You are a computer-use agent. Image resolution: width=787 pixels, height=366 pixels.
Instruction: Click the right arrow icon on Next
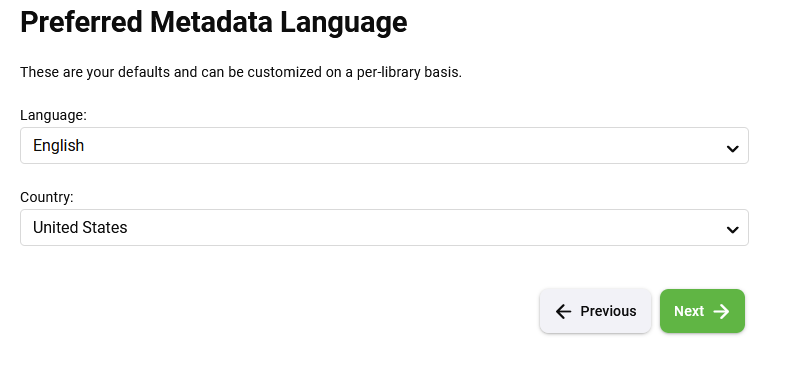coord(721,311)
